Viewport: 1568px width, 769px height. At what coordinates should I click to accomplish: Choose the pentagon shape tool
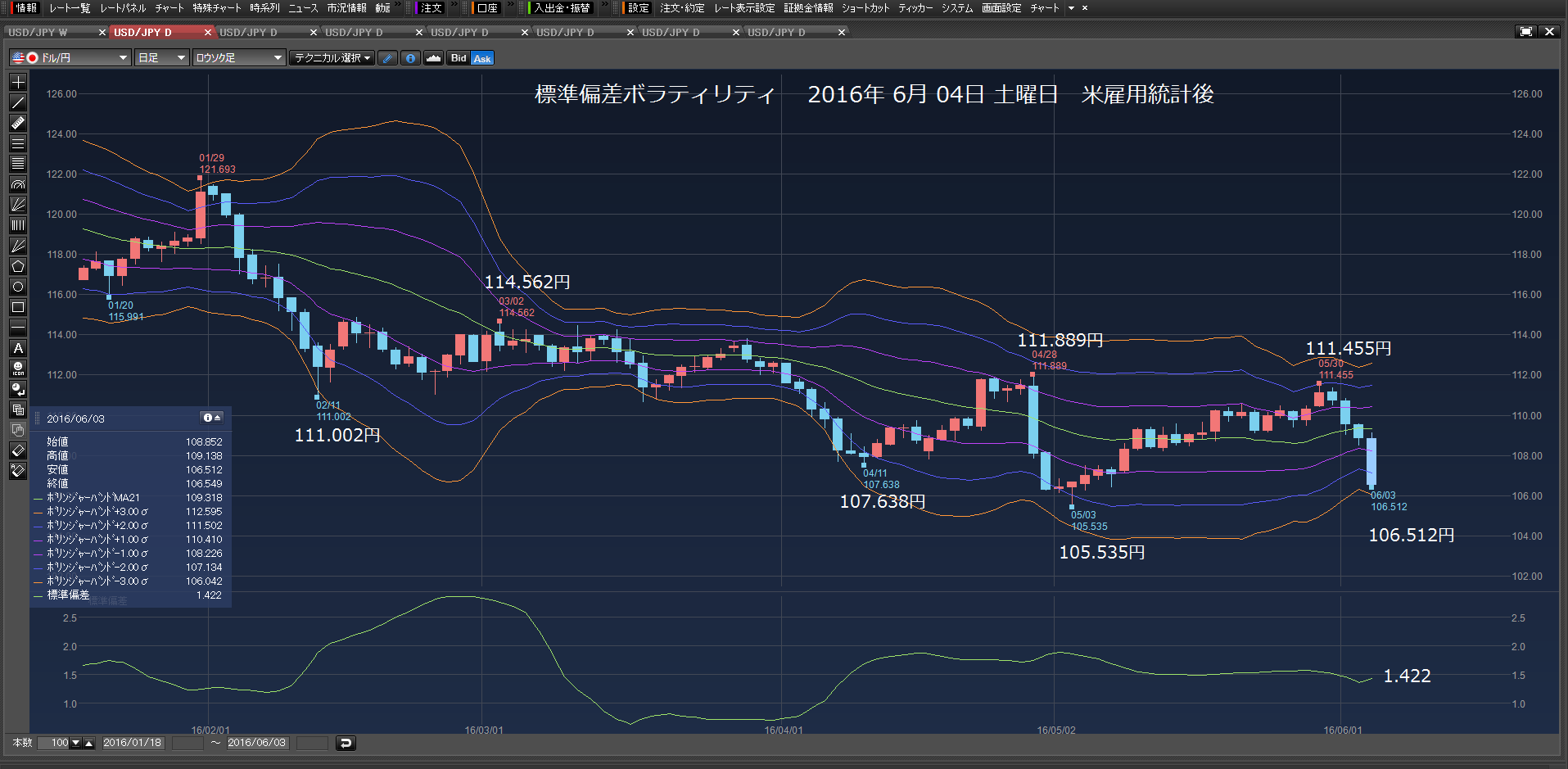coord(18,266)
